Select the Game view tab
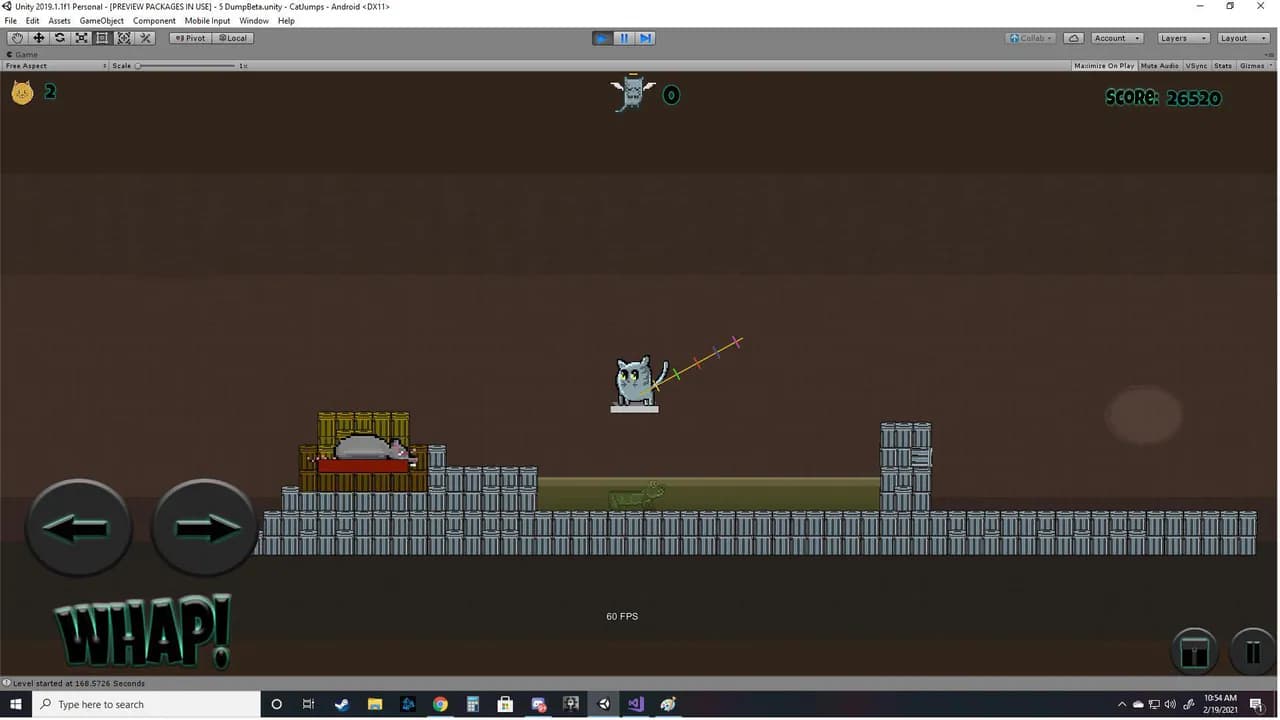 pos(23,54)
